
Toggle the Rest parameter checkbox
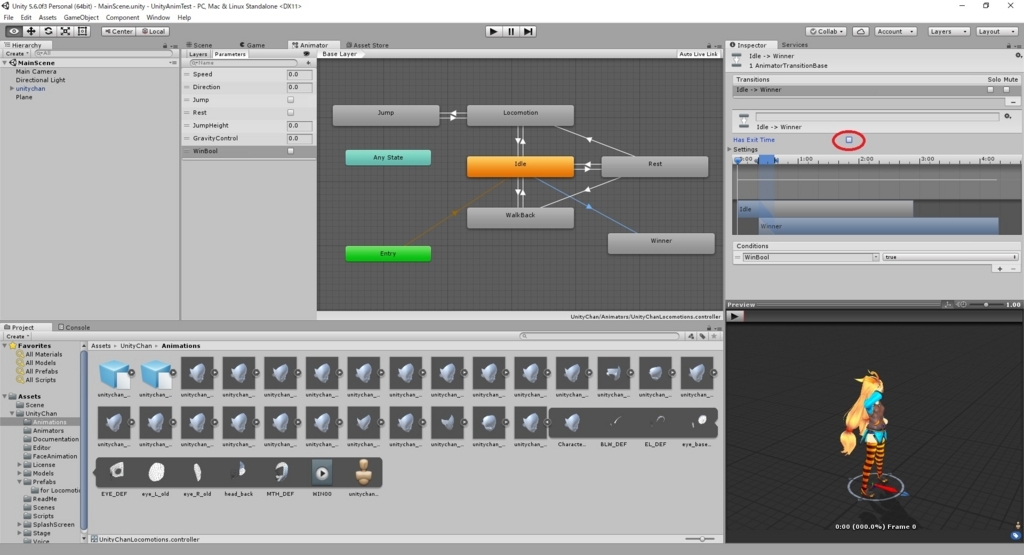[291, 112]
